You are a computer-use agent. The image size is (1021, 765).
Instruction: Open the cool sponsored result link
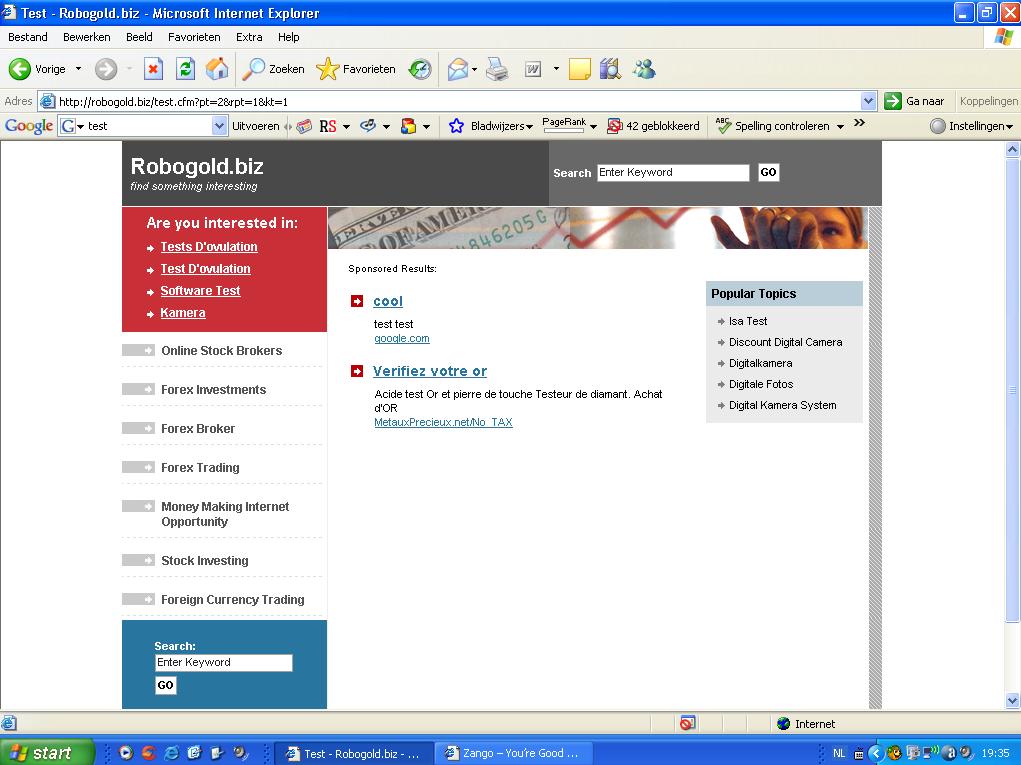click(388, 301)
